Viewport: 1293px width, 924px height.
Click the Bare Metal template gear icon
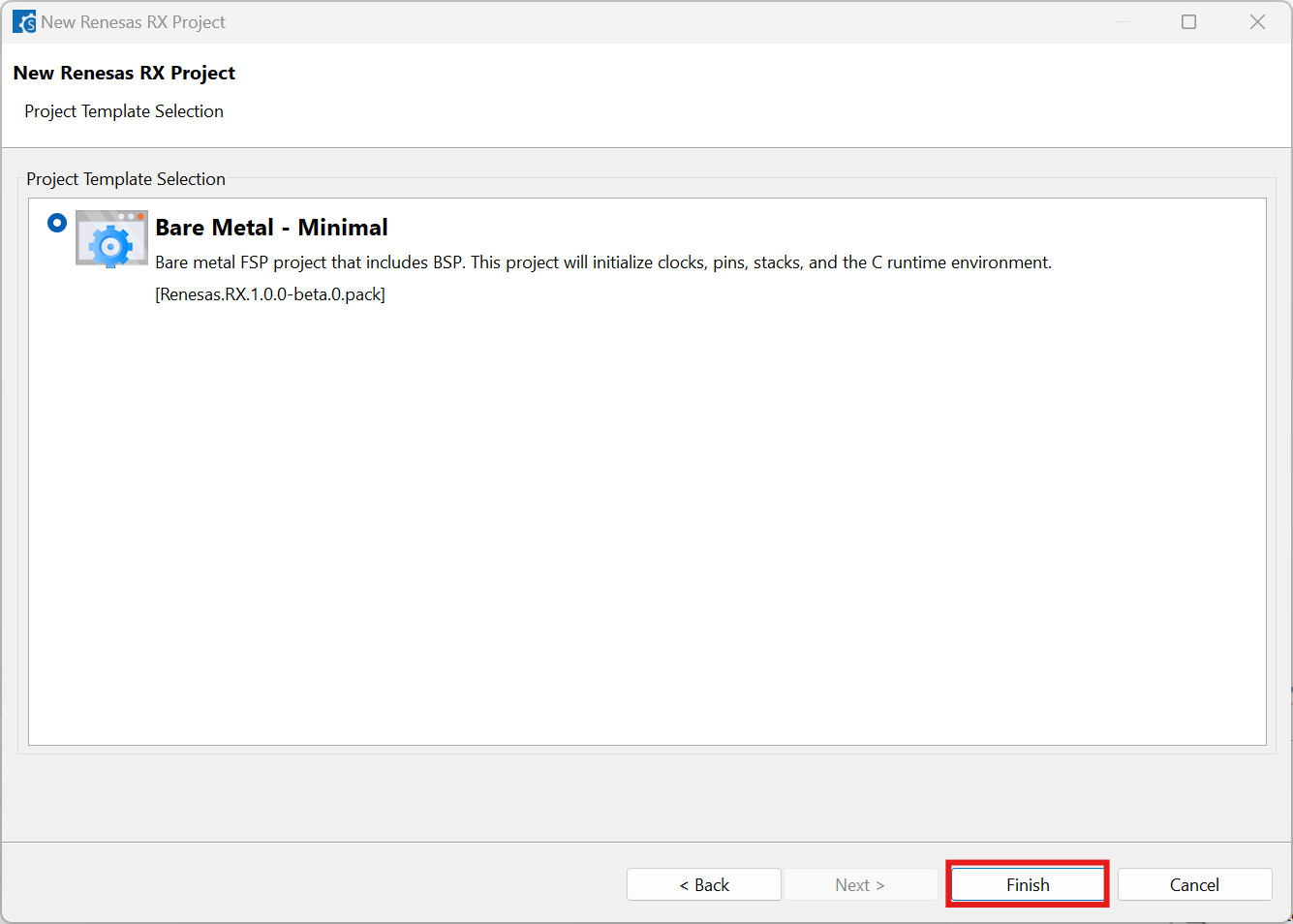(x=111, y=238)
